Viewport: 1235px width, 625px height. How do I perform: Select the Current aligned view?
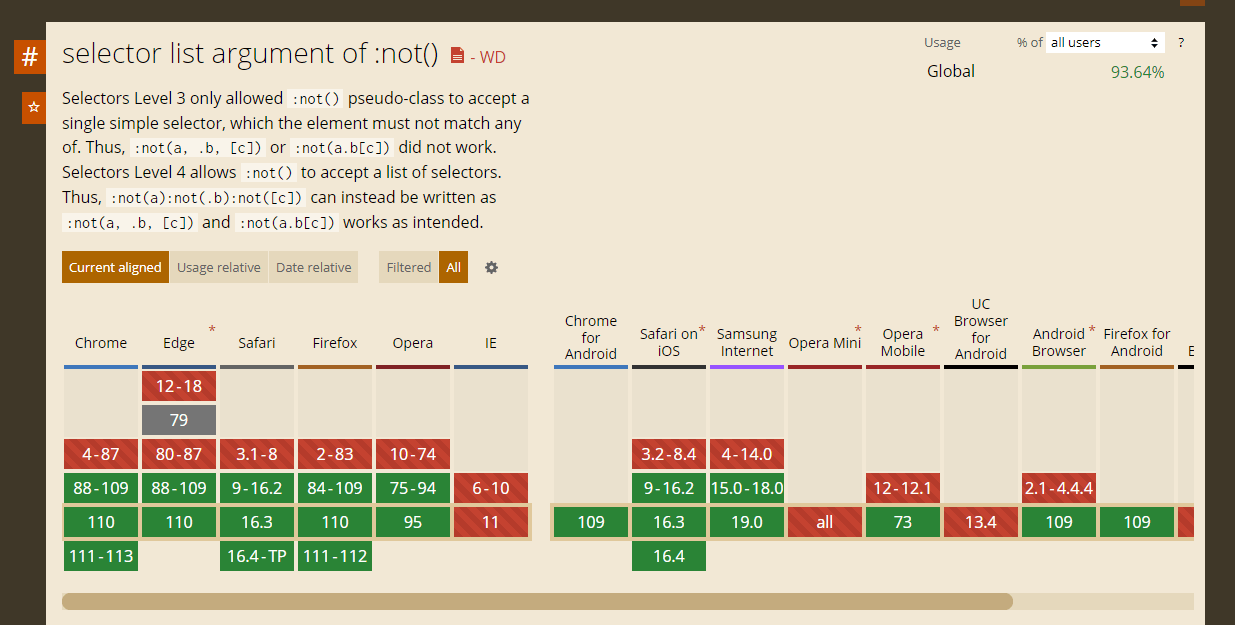[x=115, y=267]
